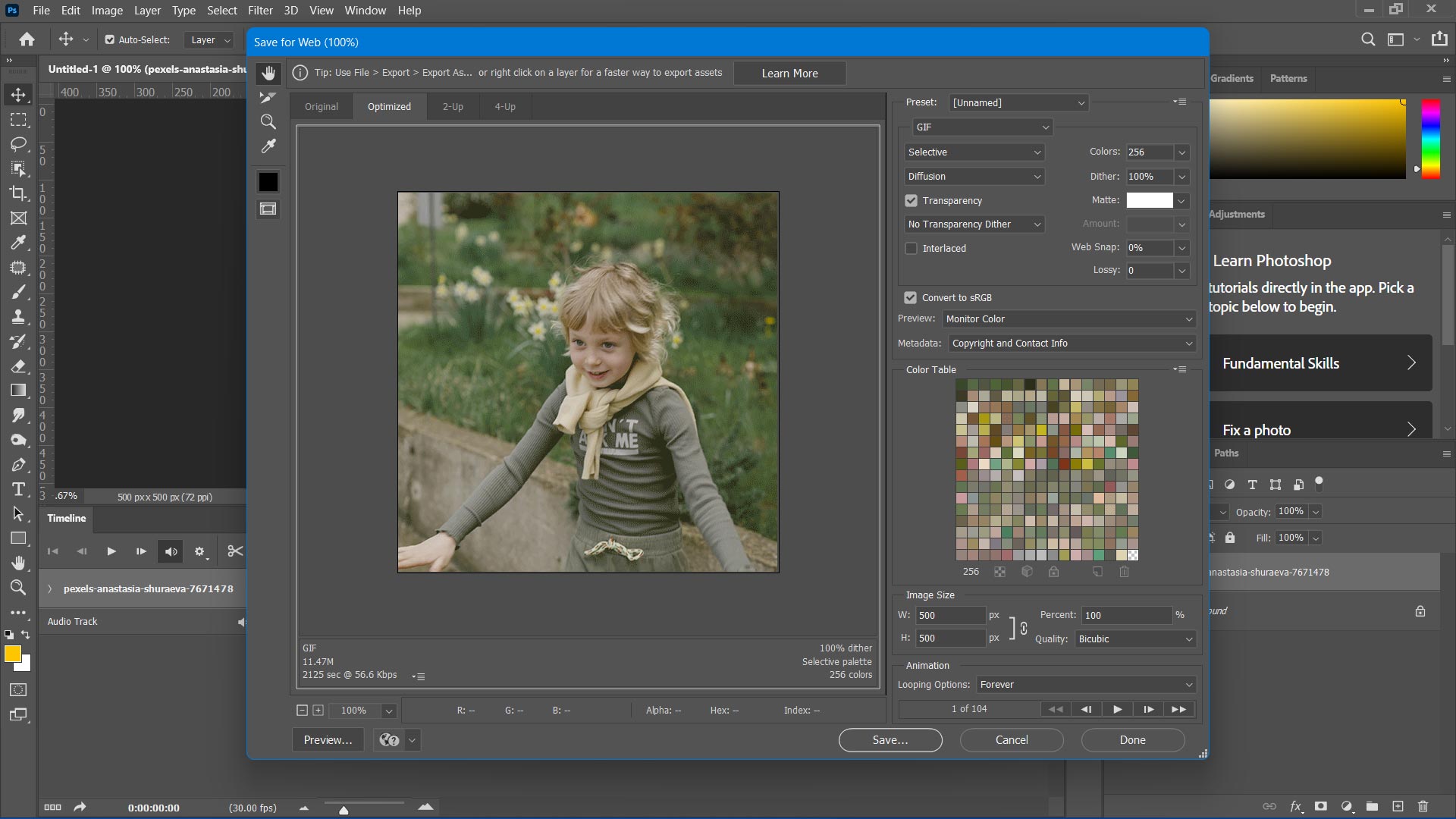
Task: Open the Filter menu
Action: pyautogui.click(x=260, y=11)
